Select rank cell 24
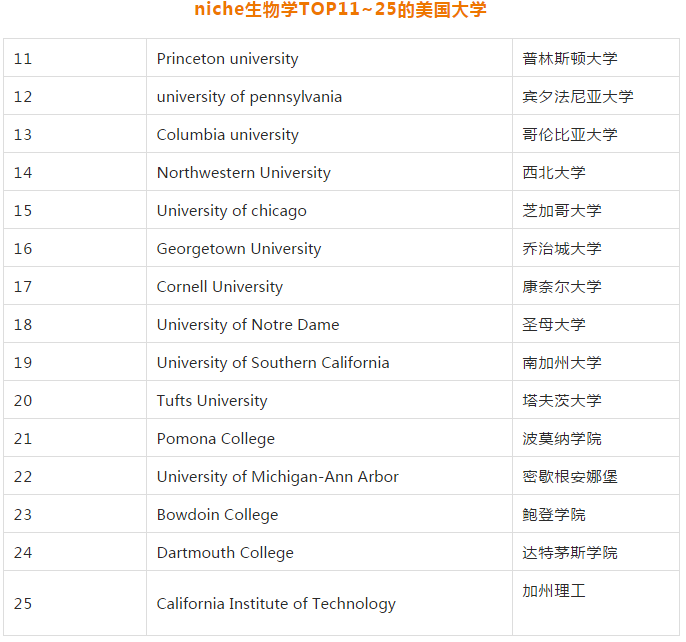The image size is (686, 642). [75, 553]
